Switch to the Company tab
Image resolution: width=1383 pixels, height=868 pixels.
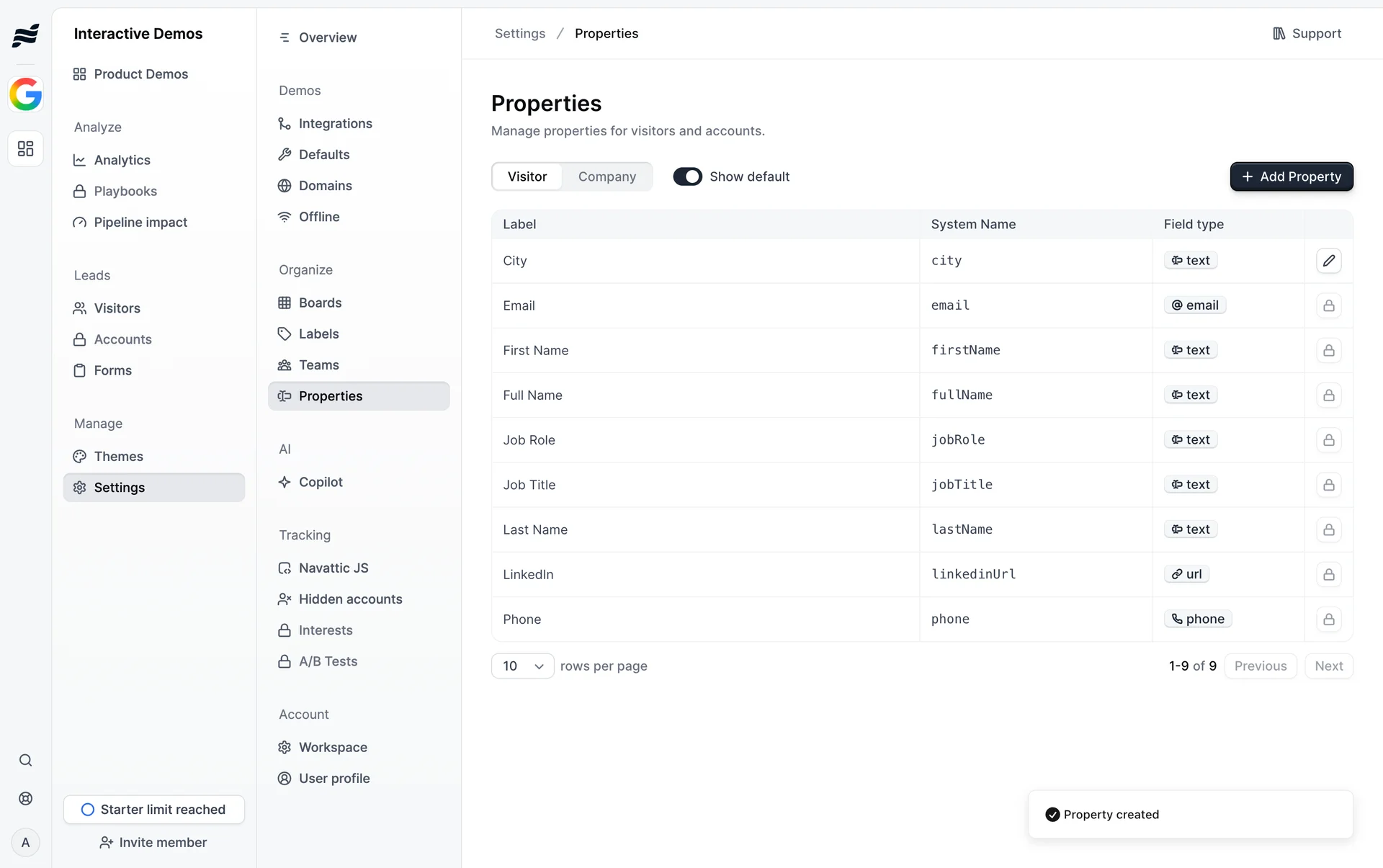coord(607,176)
